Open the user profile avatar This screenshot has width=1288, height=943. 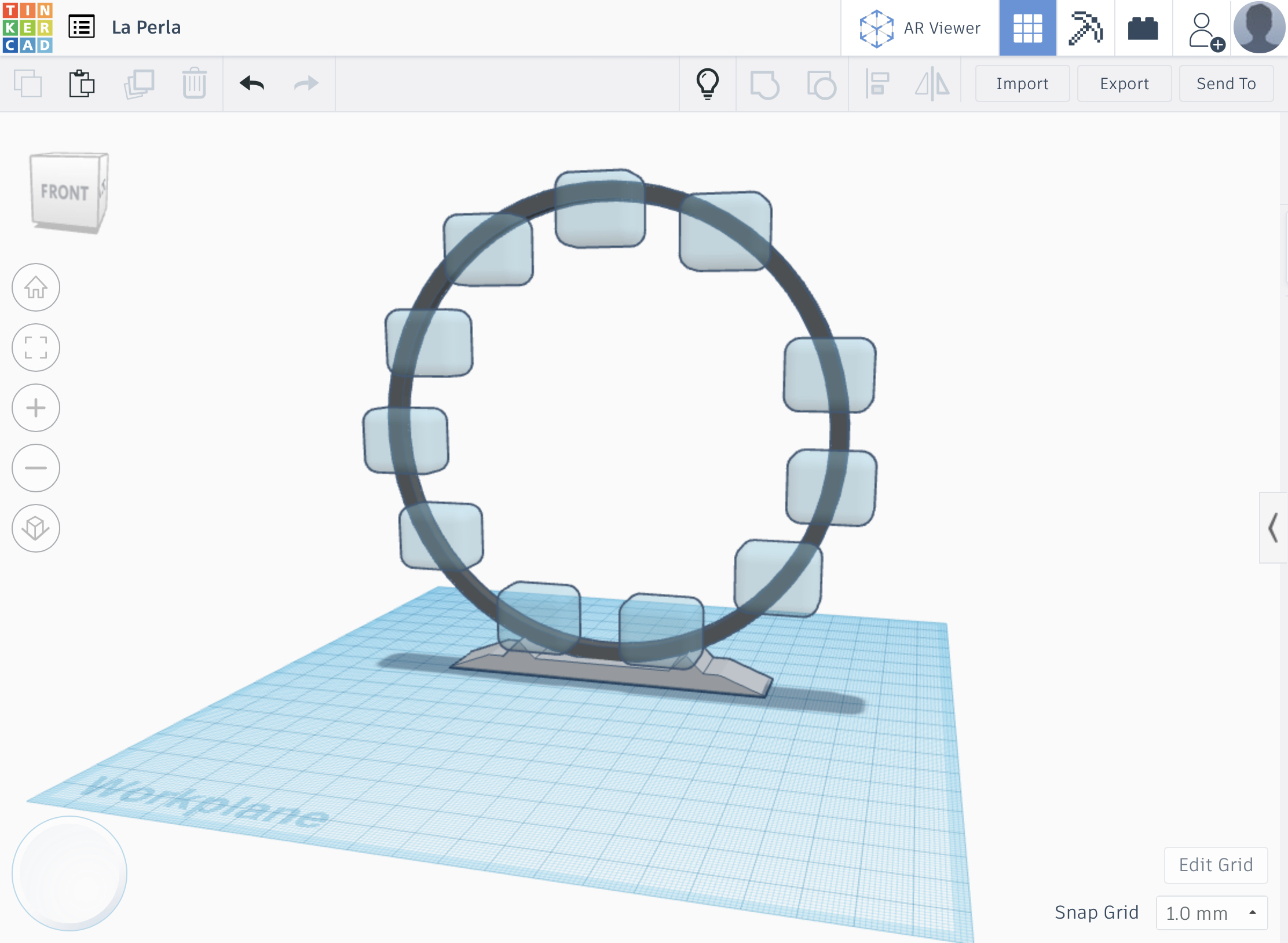[x=1259, y=27]
